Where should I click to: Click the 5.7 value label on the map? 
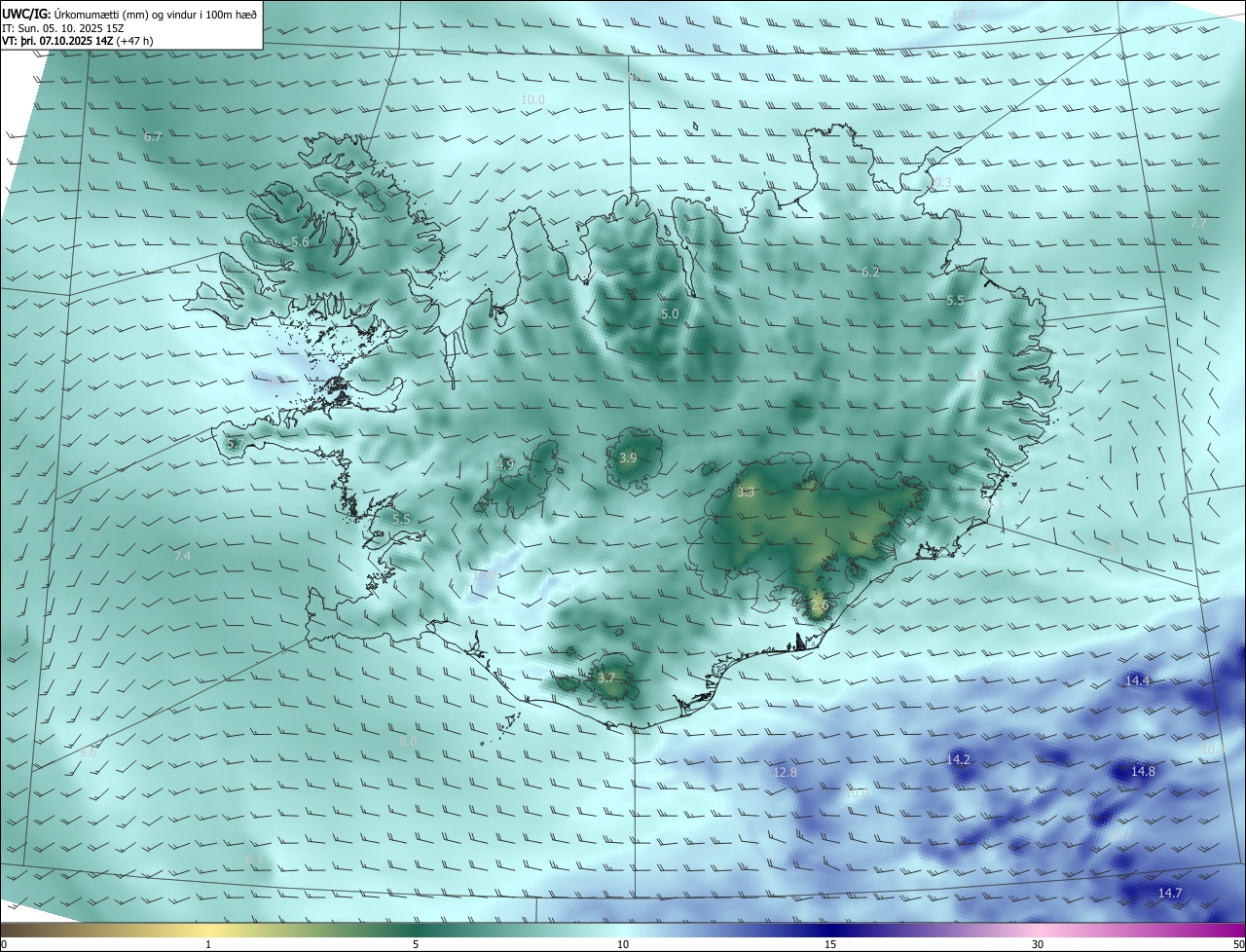click(234, 443)
